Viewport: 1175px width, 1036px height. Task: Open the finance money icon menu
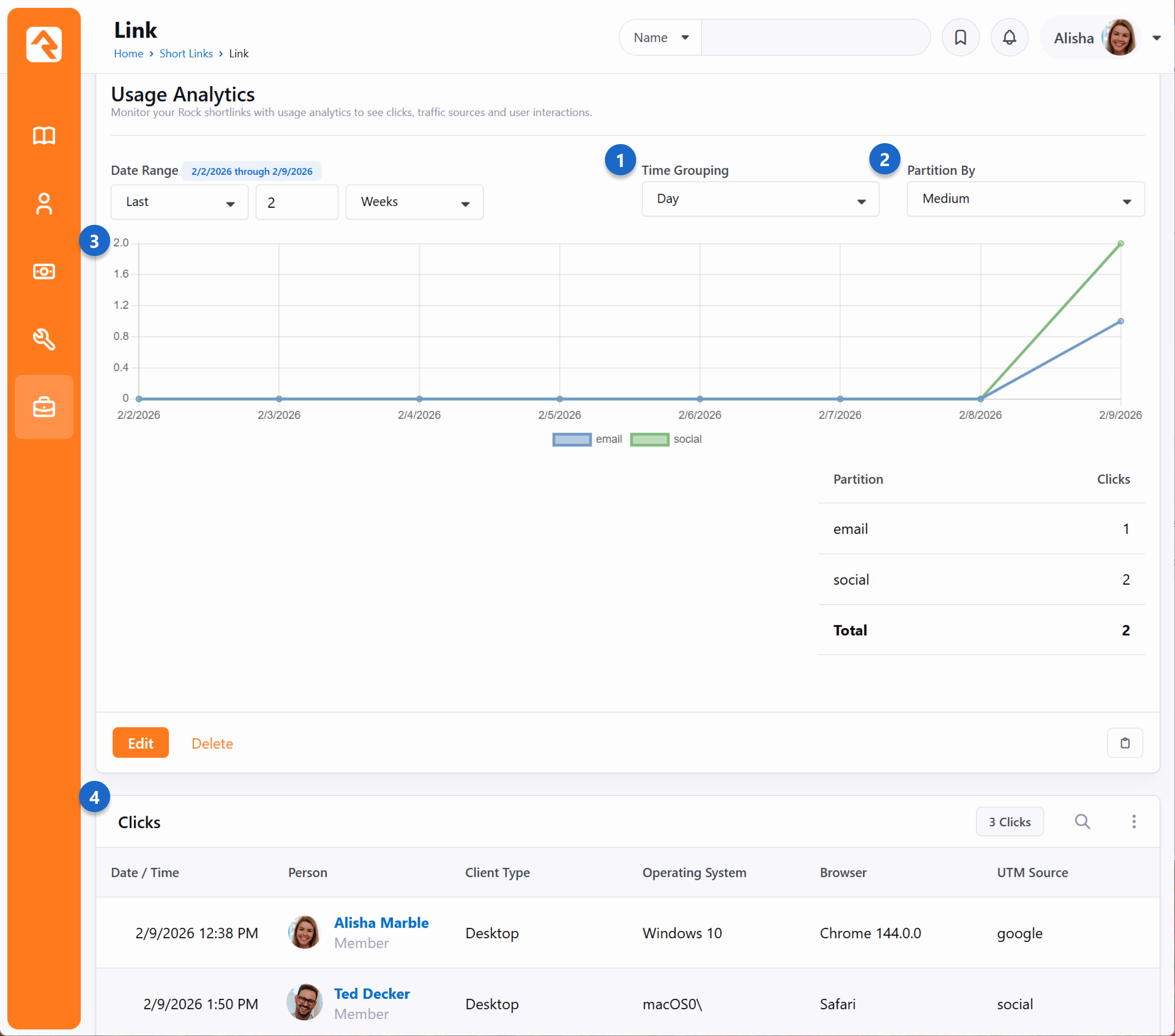click(x=44, y=271)
